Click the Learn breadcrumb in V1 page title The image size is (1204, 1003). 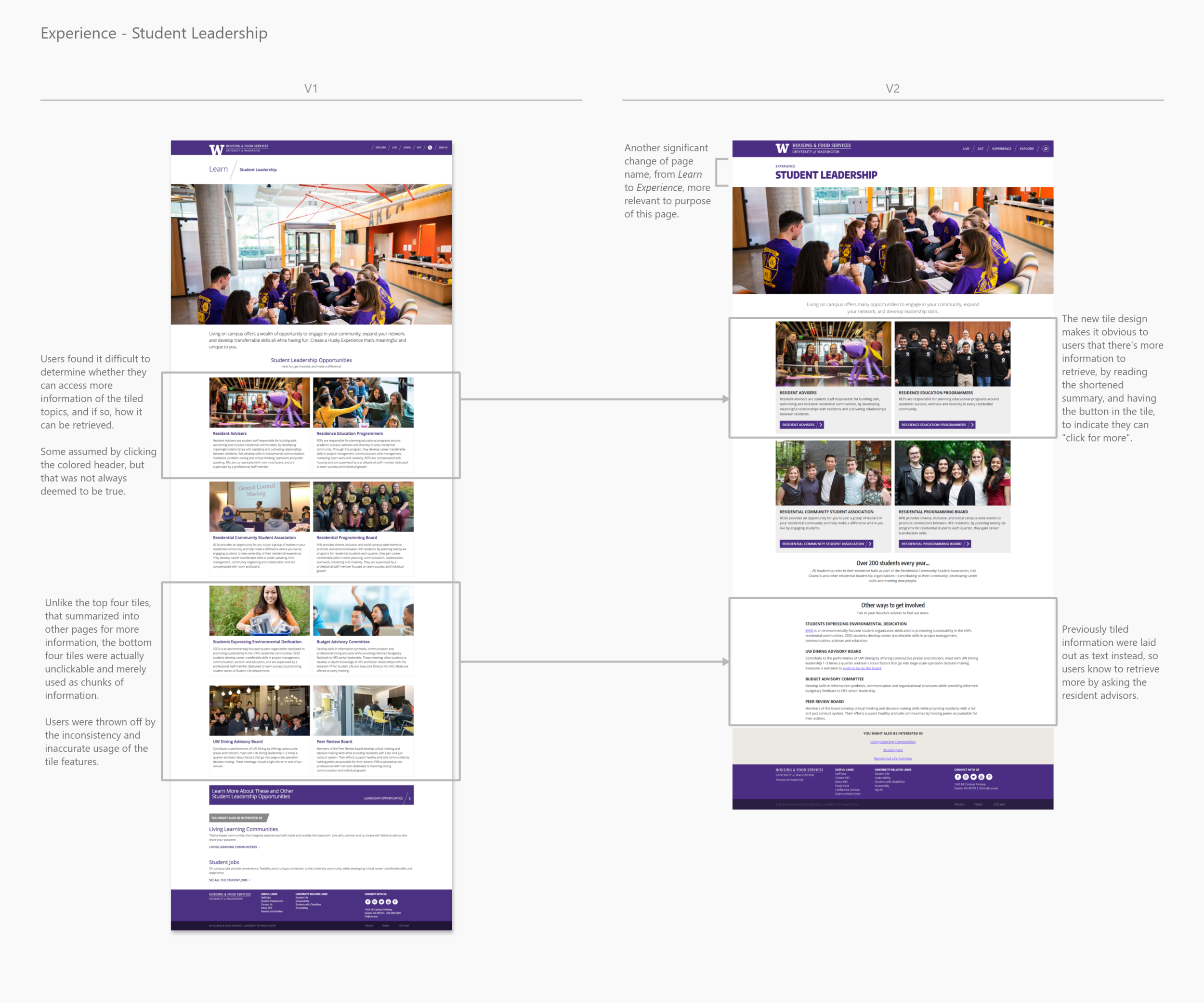tap(218, 169)
